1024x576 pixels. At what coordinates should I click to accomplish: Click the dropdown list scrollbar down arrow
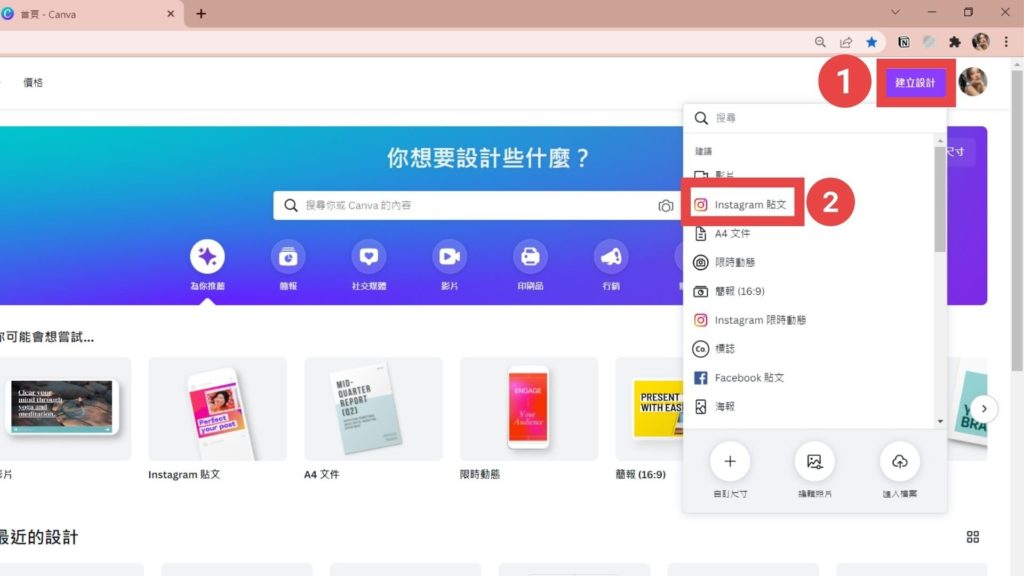pyautogui.click(x=940, y=422)
